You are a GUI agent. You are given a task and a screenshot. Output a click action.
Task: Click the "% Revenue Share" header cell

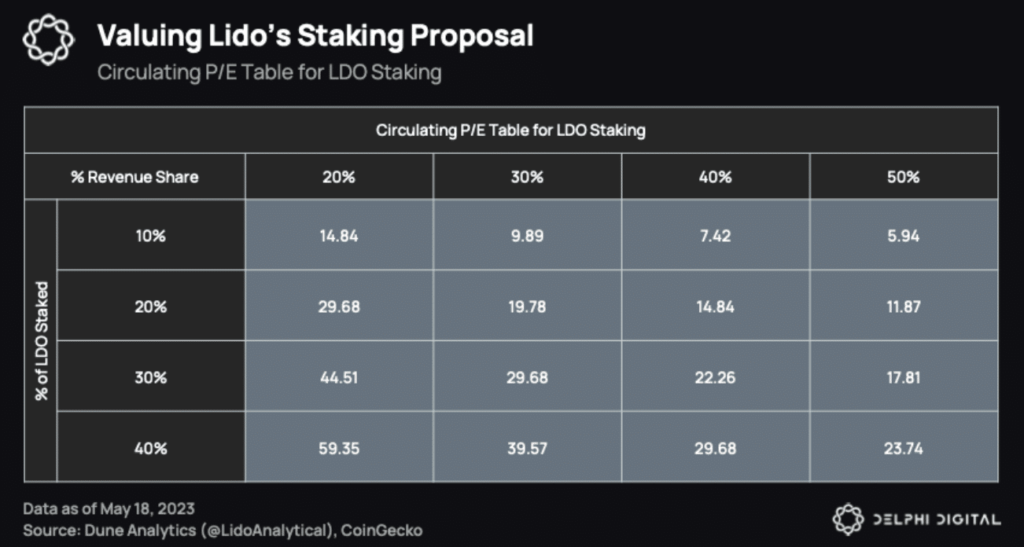click(134, 177)
